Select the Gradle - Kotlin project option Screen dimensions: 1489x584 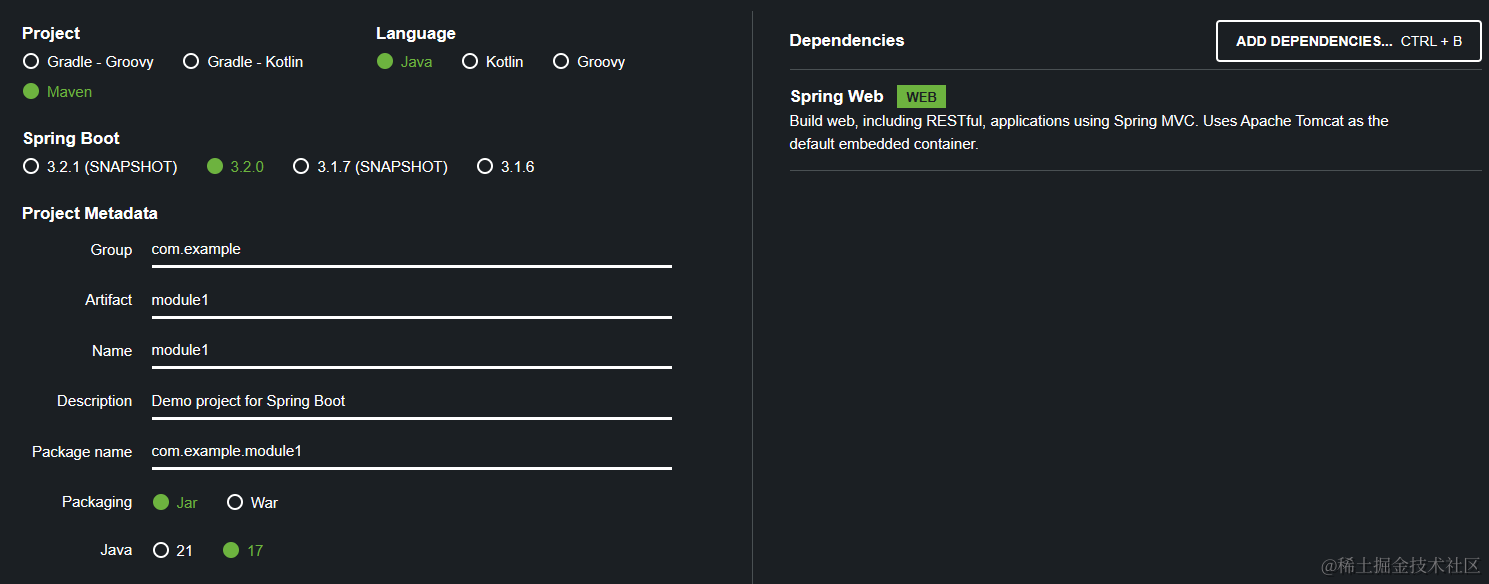point(243,62)
